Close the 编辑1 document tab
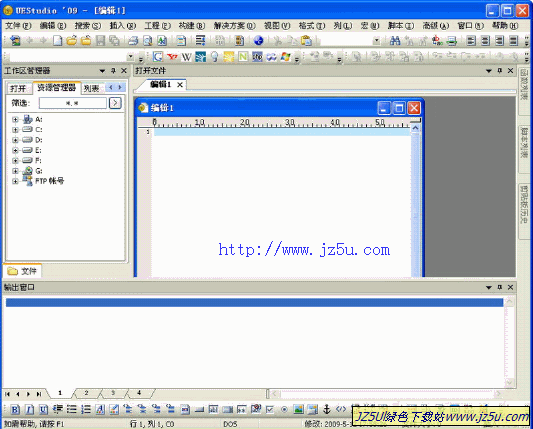Screen dimensions: 533x429 point(180,85)
